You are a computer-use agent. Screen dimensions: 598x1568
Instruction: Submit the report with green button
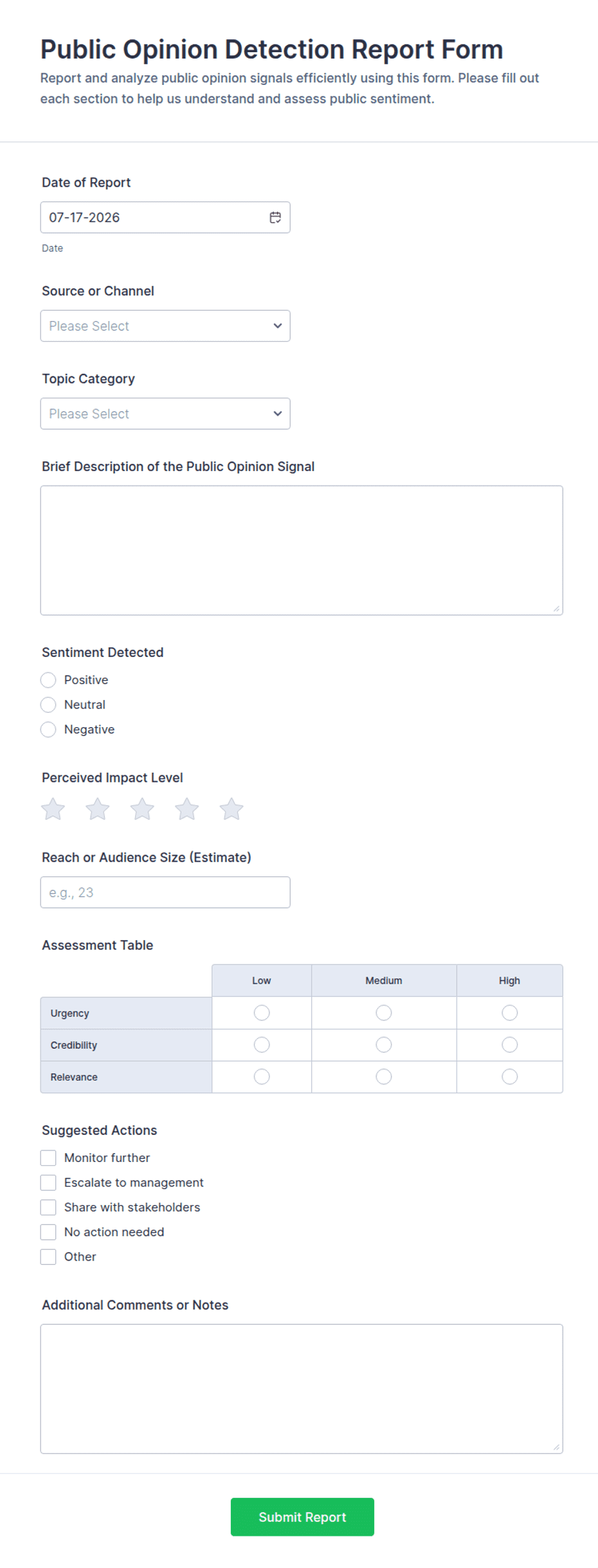pyautogui.click(x=302, y=1517)
